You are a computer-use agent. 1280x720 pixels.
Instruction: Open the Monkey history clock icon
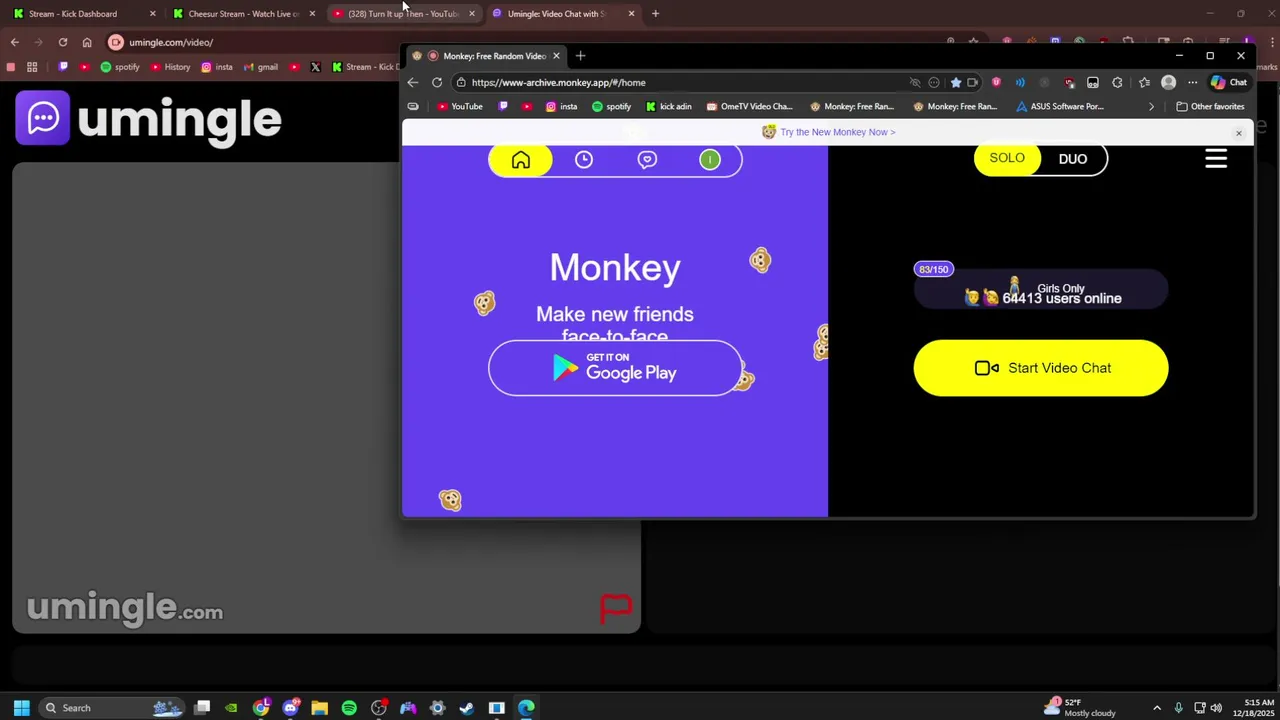point(584,160)
